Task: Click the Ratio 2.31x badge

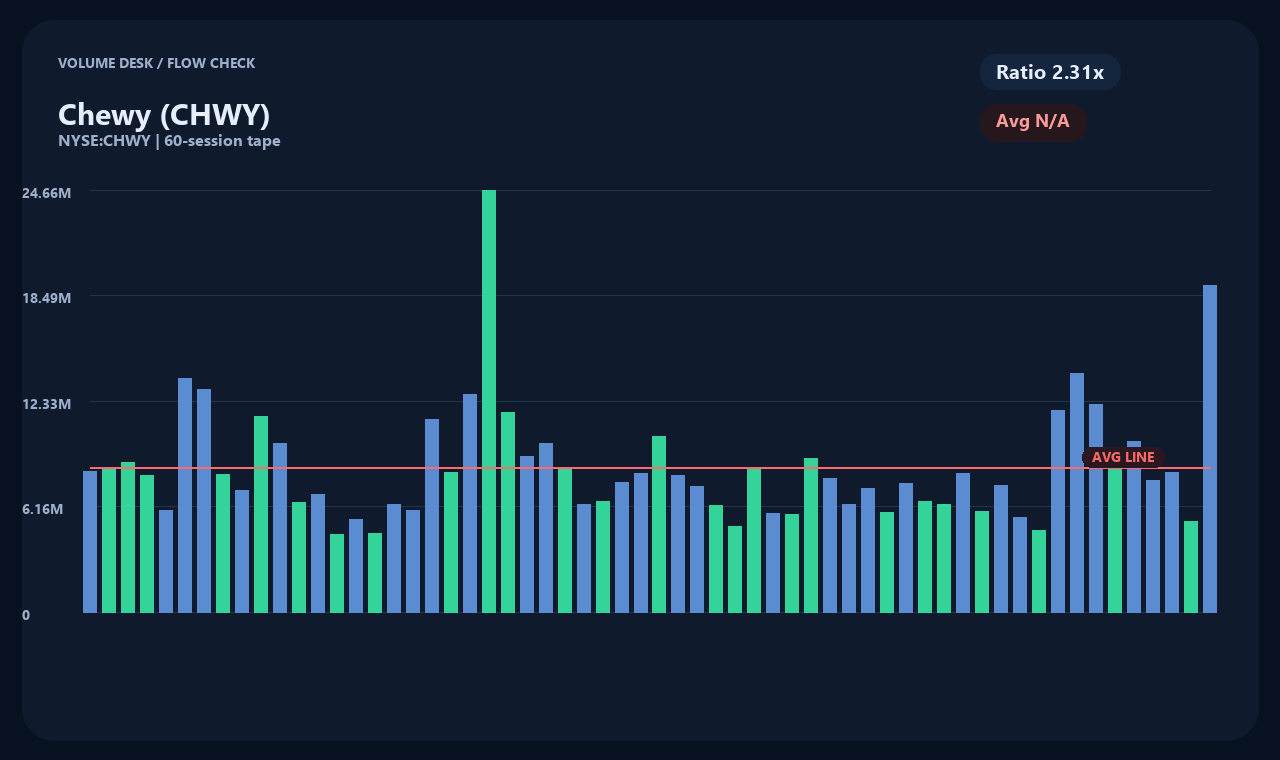Action: [1050, 72]
